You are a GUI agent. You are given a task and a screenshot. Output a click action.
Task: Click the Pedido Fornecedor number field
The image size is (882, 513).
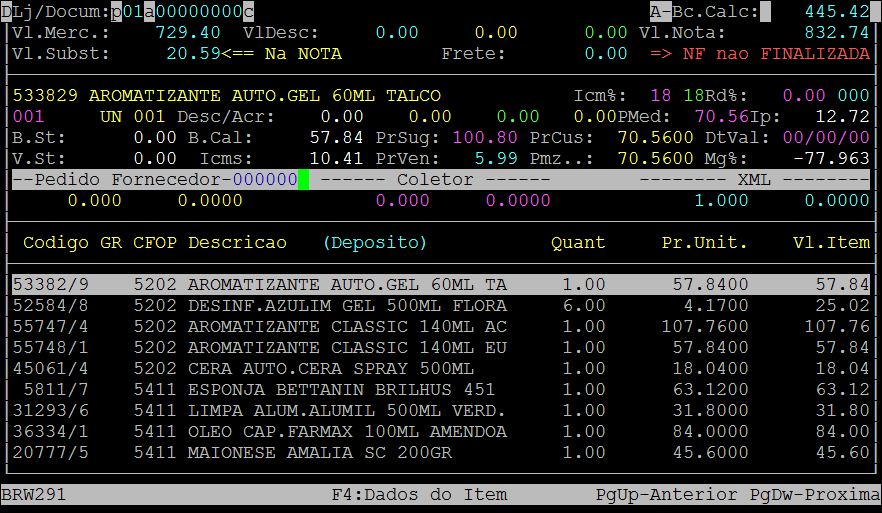tap(265, 180)
